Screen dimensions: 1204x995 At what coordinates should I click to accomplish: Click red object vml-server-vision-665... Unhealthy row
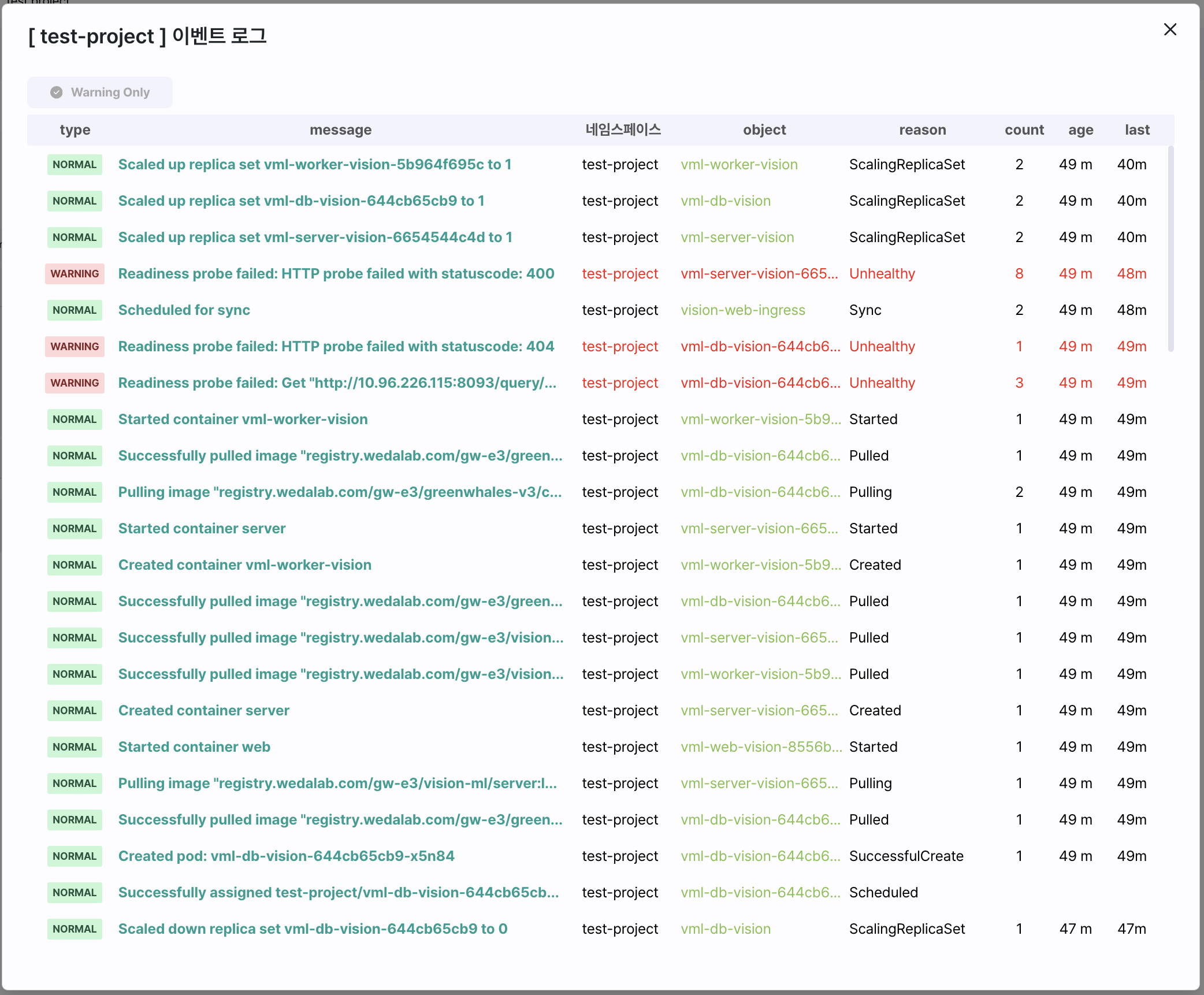click(x=759, y=274)
